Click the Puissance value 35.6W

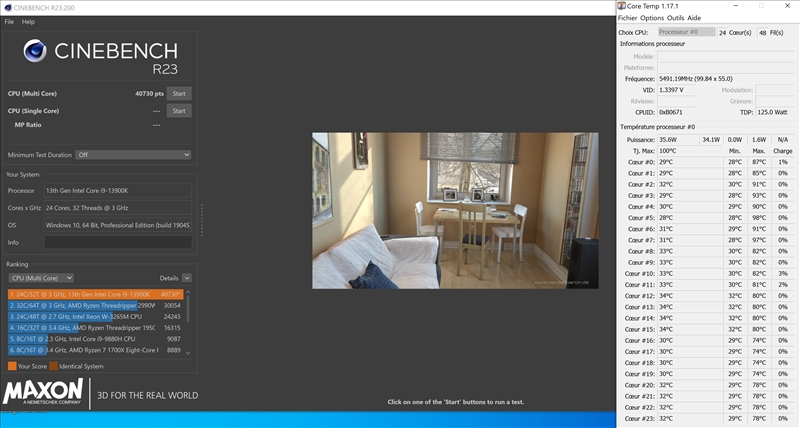tap(678, 140)
